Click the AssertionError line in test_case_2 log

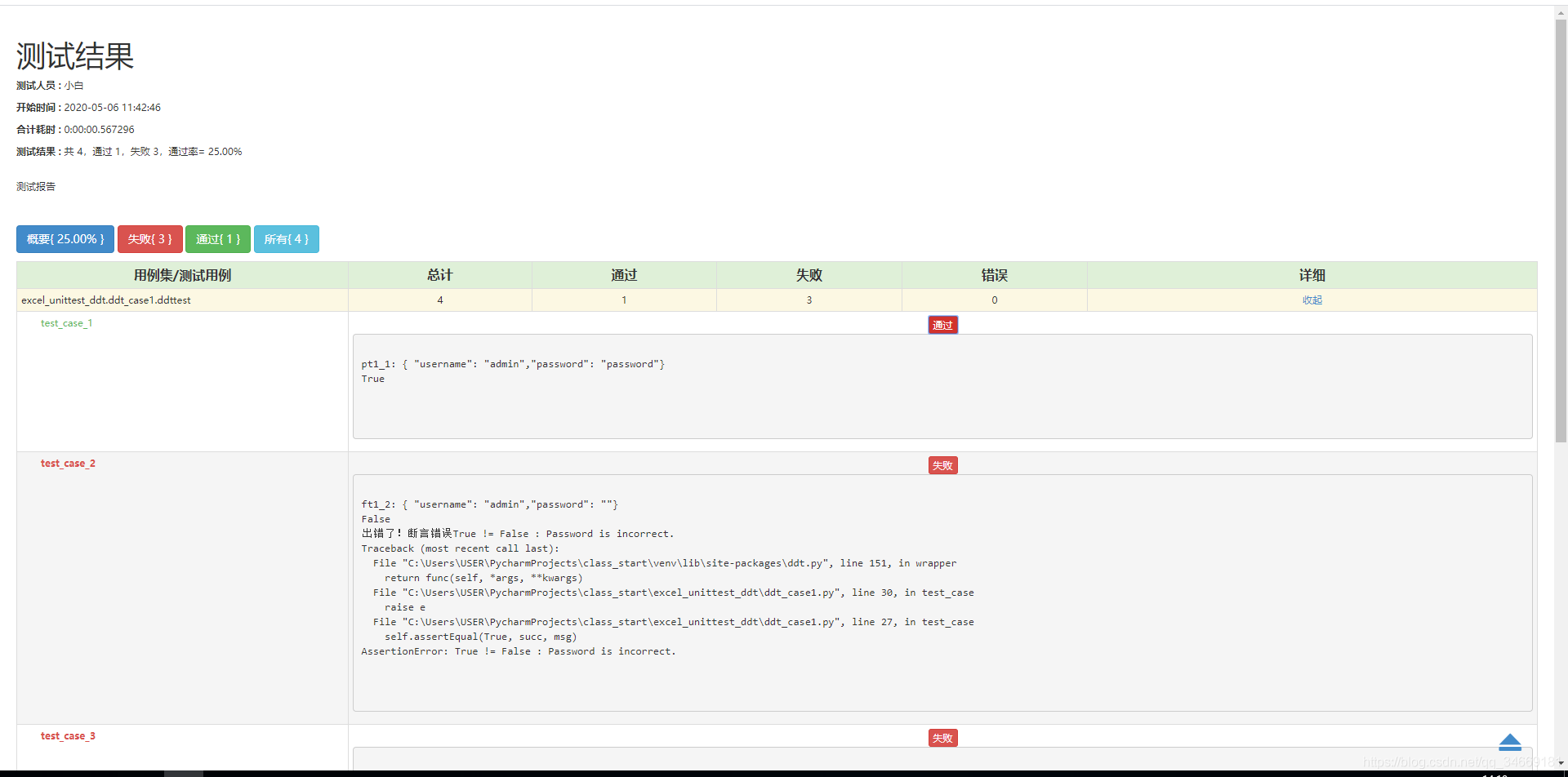pos(519,651)
